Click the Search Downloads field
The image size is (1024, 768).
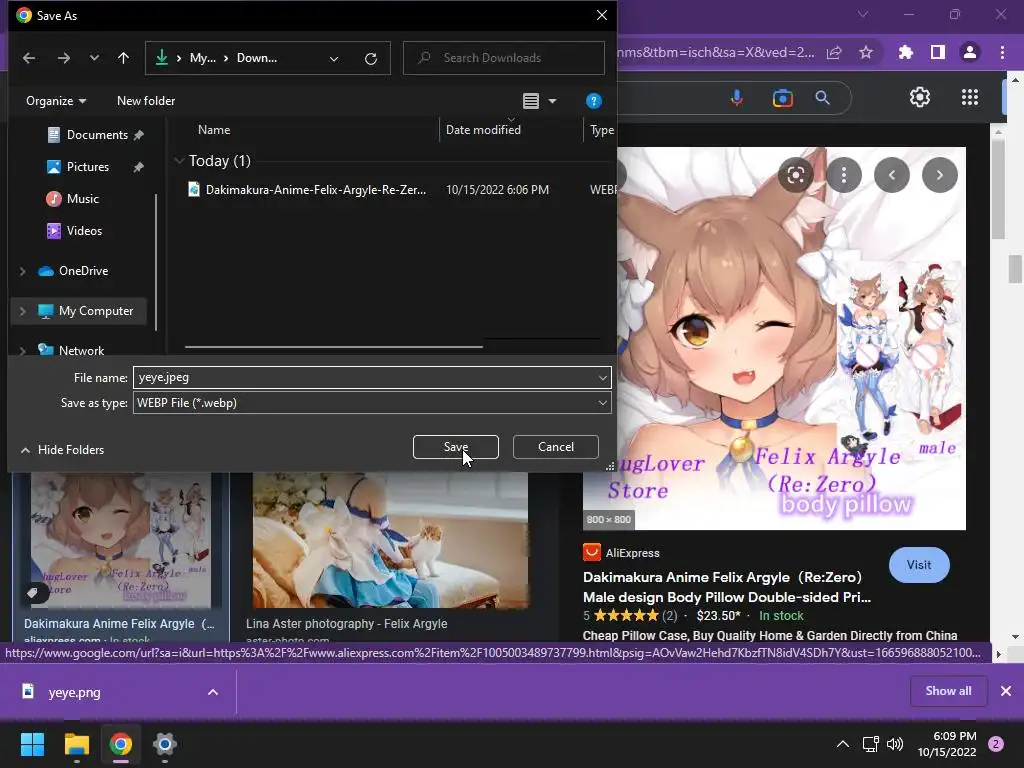504,58
